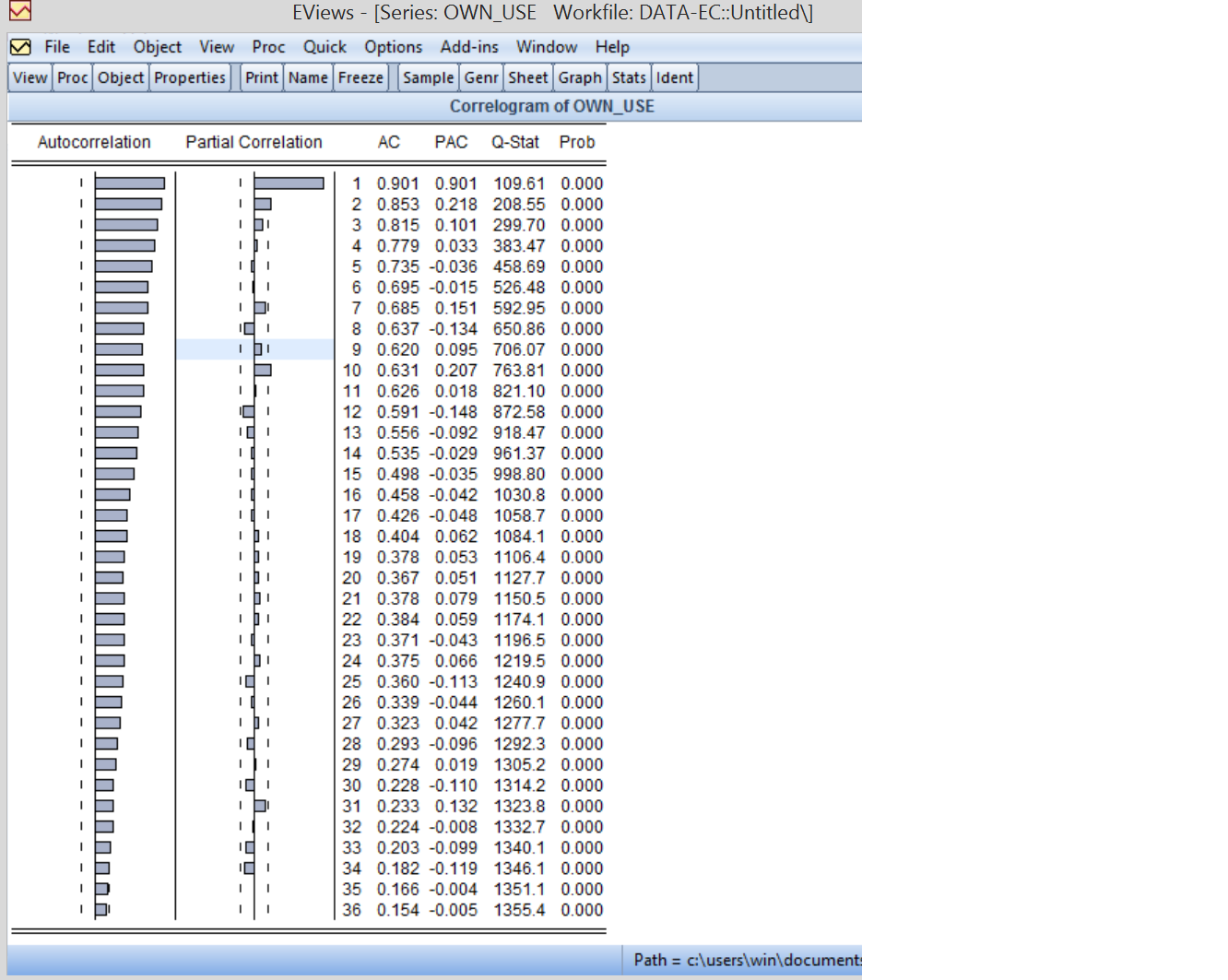Open the Options menu
Image resolution: width=1228 pixels, height=980 pixels.
[x=393, y=47]
